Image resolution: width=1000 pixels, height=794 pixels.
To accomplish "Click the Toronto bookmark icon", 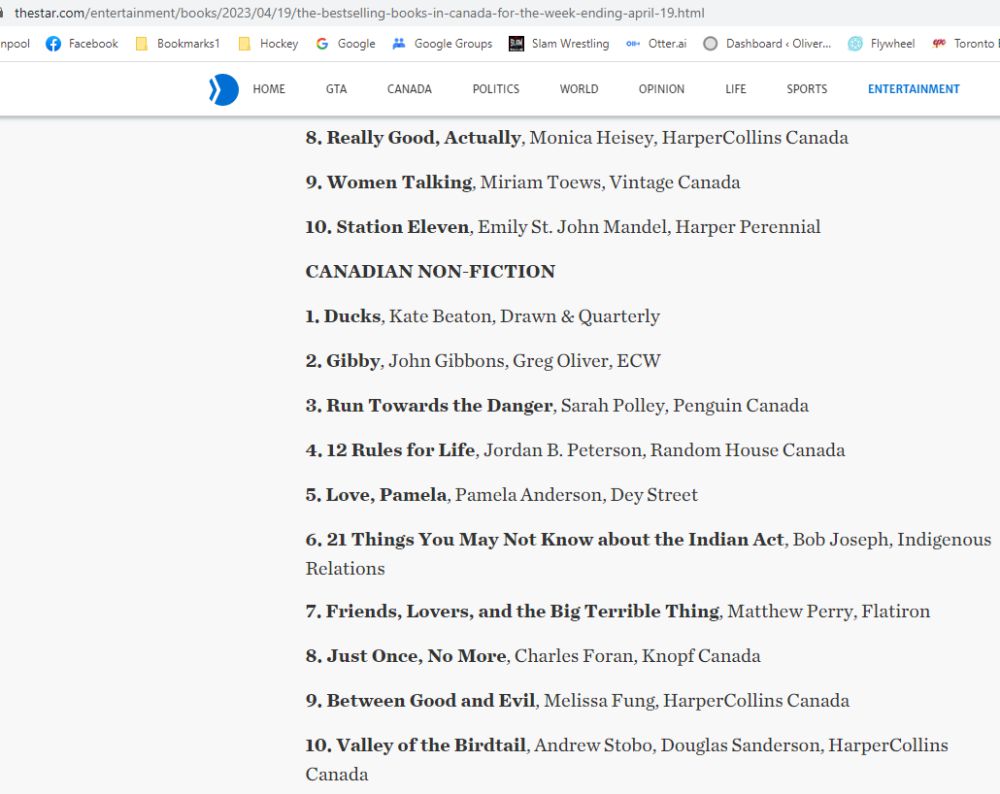I will [x=939, y=43].
